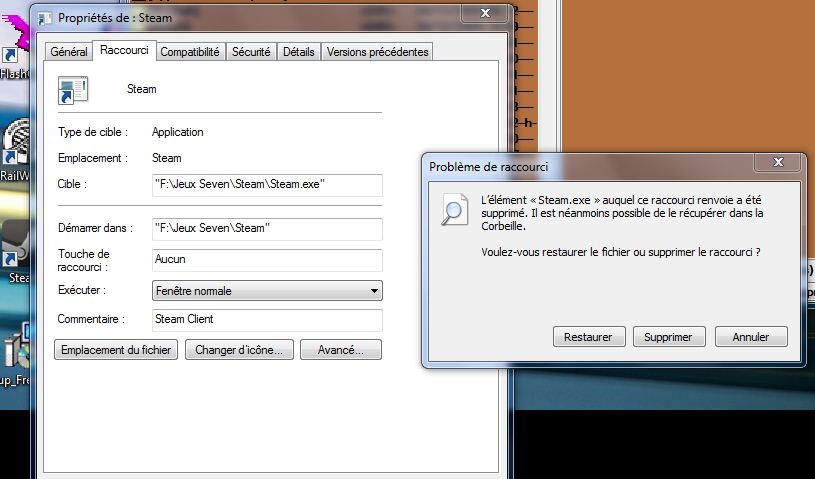
Task: Click the Démarrer dans field
Action: click(267, 229)
